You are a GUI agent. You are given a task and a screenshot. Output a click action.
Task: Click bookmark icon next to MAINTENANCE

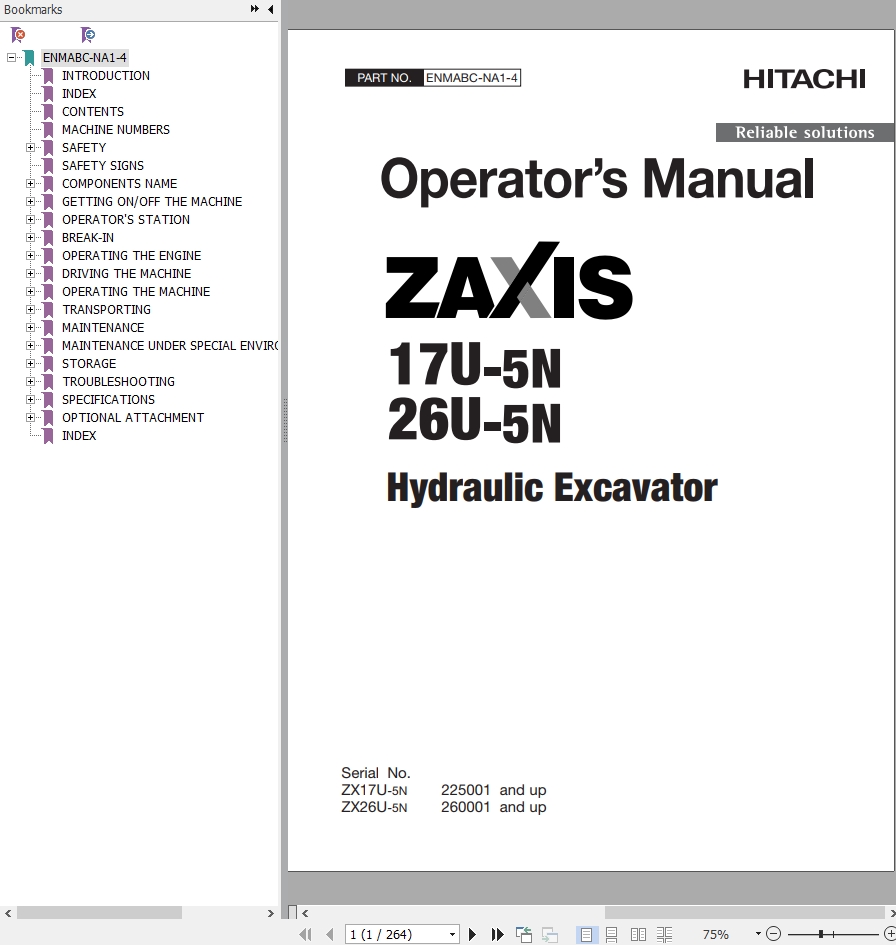click(x=48, y=327)
